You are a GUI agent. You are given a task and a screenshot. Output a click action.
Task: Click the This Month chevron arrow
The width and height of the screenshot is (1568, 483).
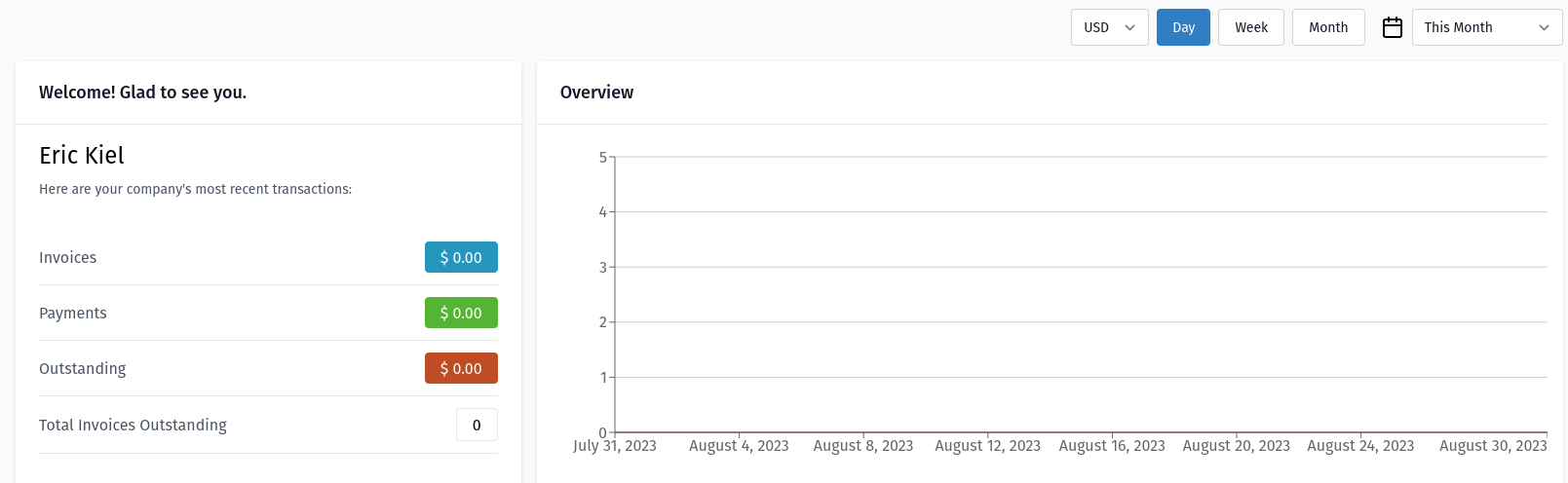click(x=1545, y=27)
